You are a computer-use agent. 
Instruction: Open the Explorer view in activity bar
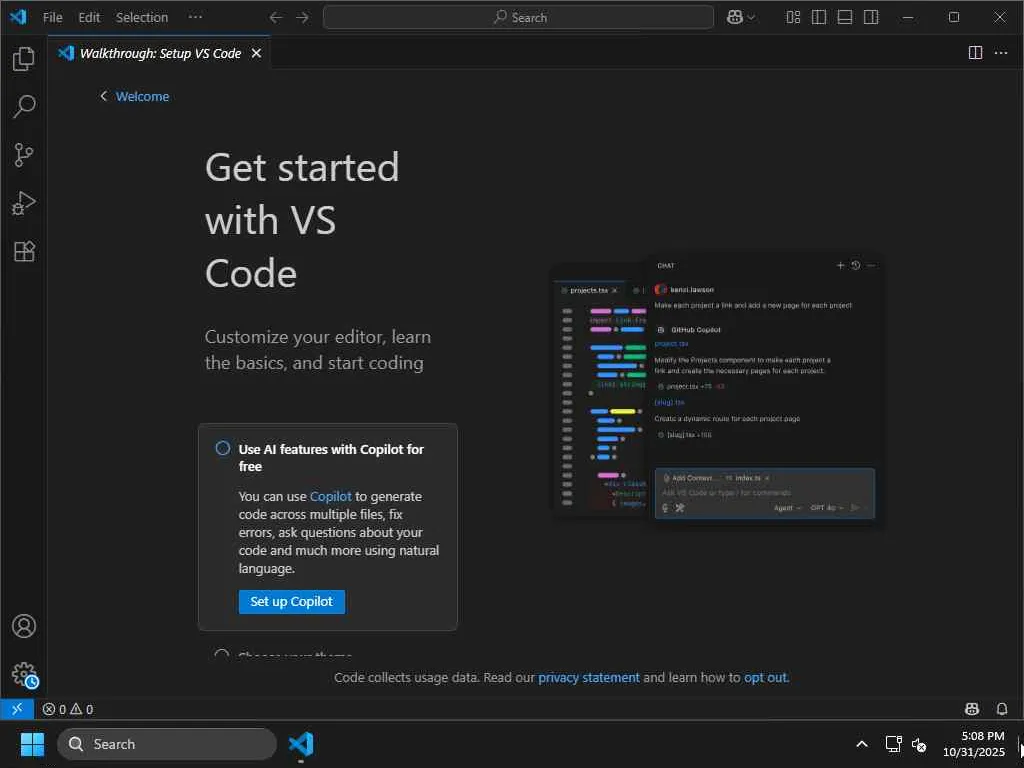coord(24,59)
